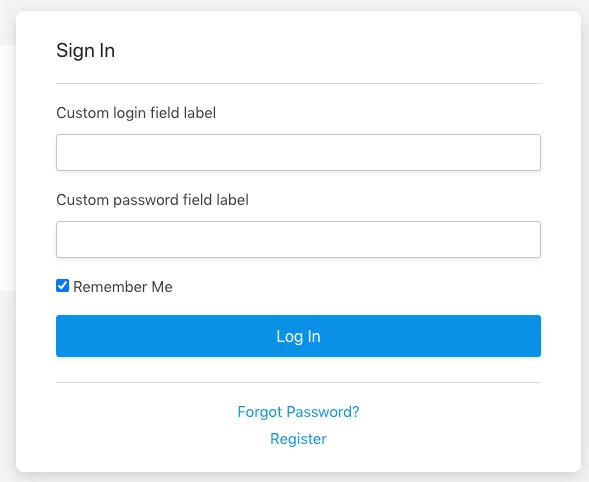This screenshot has width=589, height=482.
Task: Place cursor in the password text box
Action: click(x=298, y=239)
